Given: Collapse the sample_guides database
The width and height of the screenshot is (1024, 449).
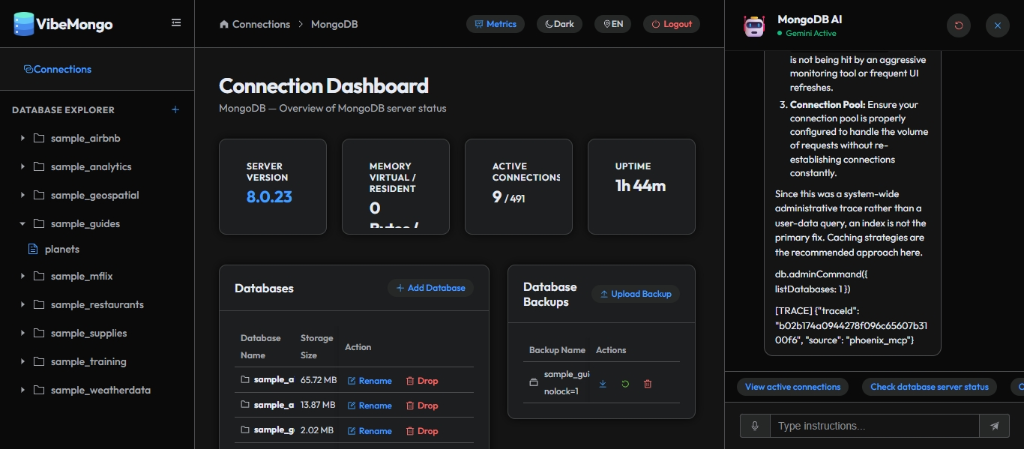Looking at the screenshot, I should pos(23,224).
